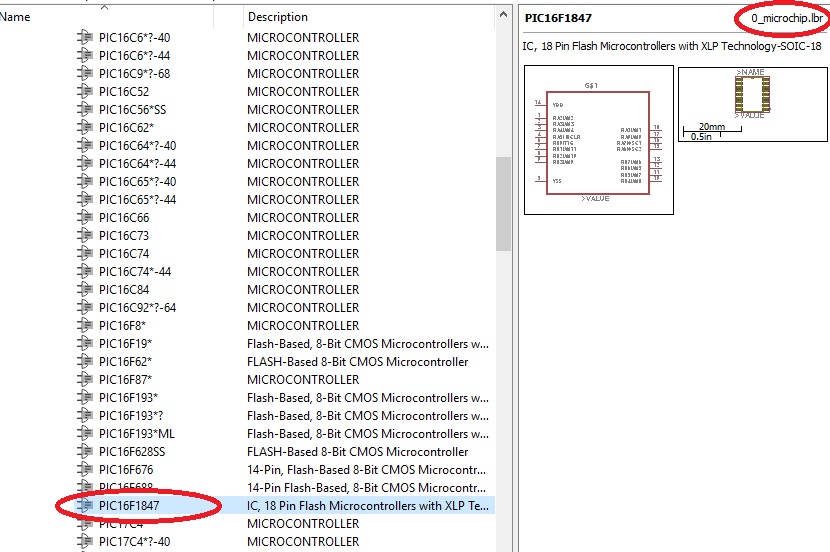Click the device icon beside PIC16C65*?-40
This screenshot has height=552, width=830.
[x=85, y=182]
